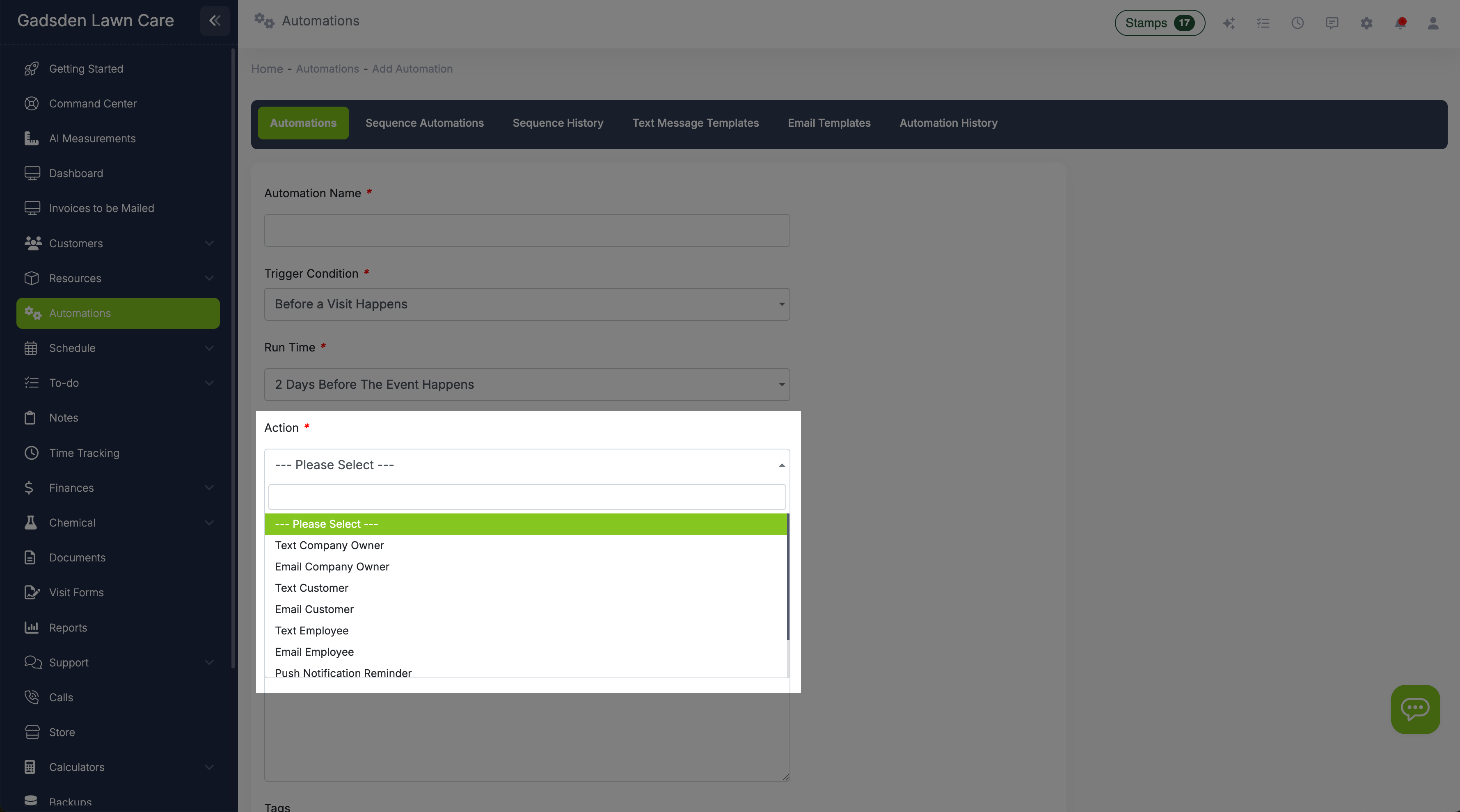Open the AI assistant sparkles icon
The height and width of the screenshot is (812, 1460).
[1229, 23]
